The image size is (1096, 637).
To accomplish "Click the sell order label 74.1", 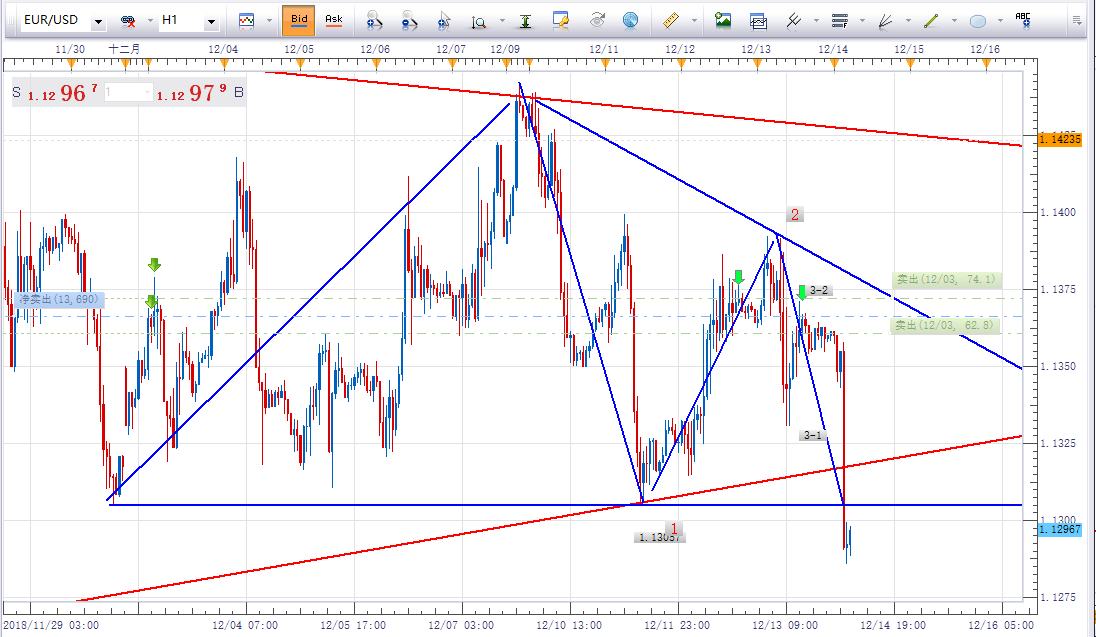I will point(946,280).
